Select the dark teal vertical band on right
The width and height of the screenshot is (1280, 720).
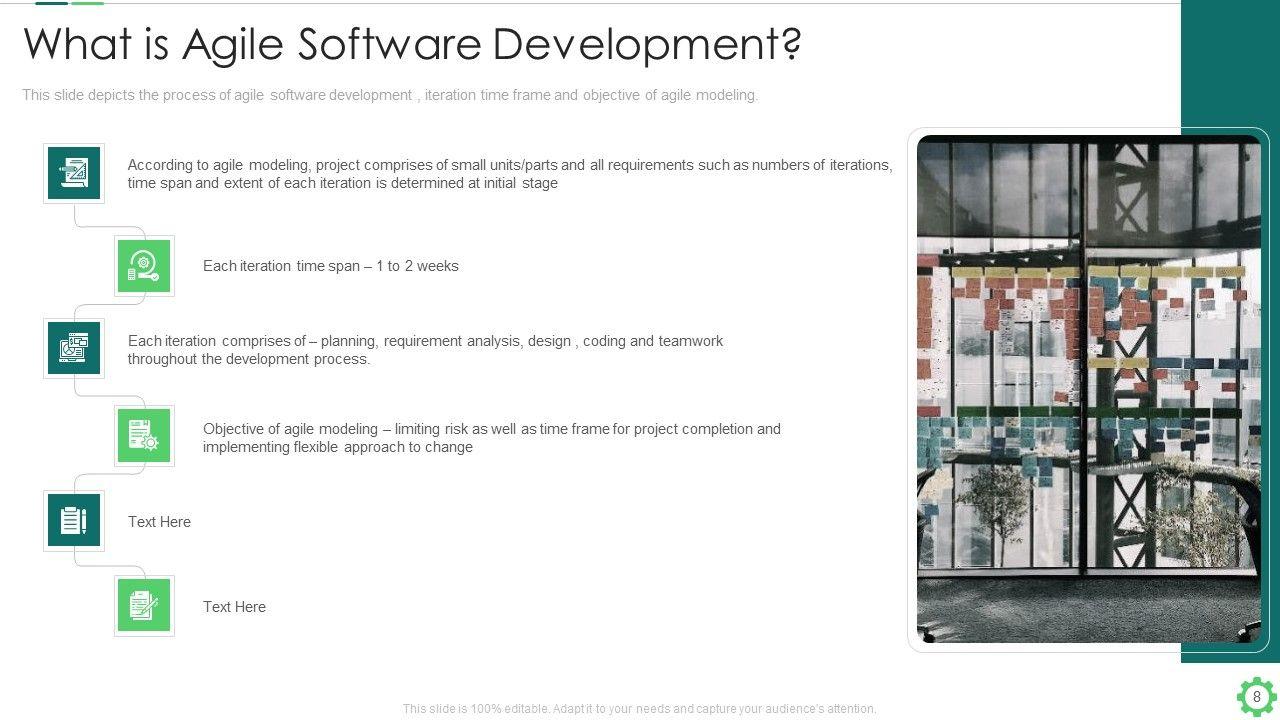(x=1230, y=60)
